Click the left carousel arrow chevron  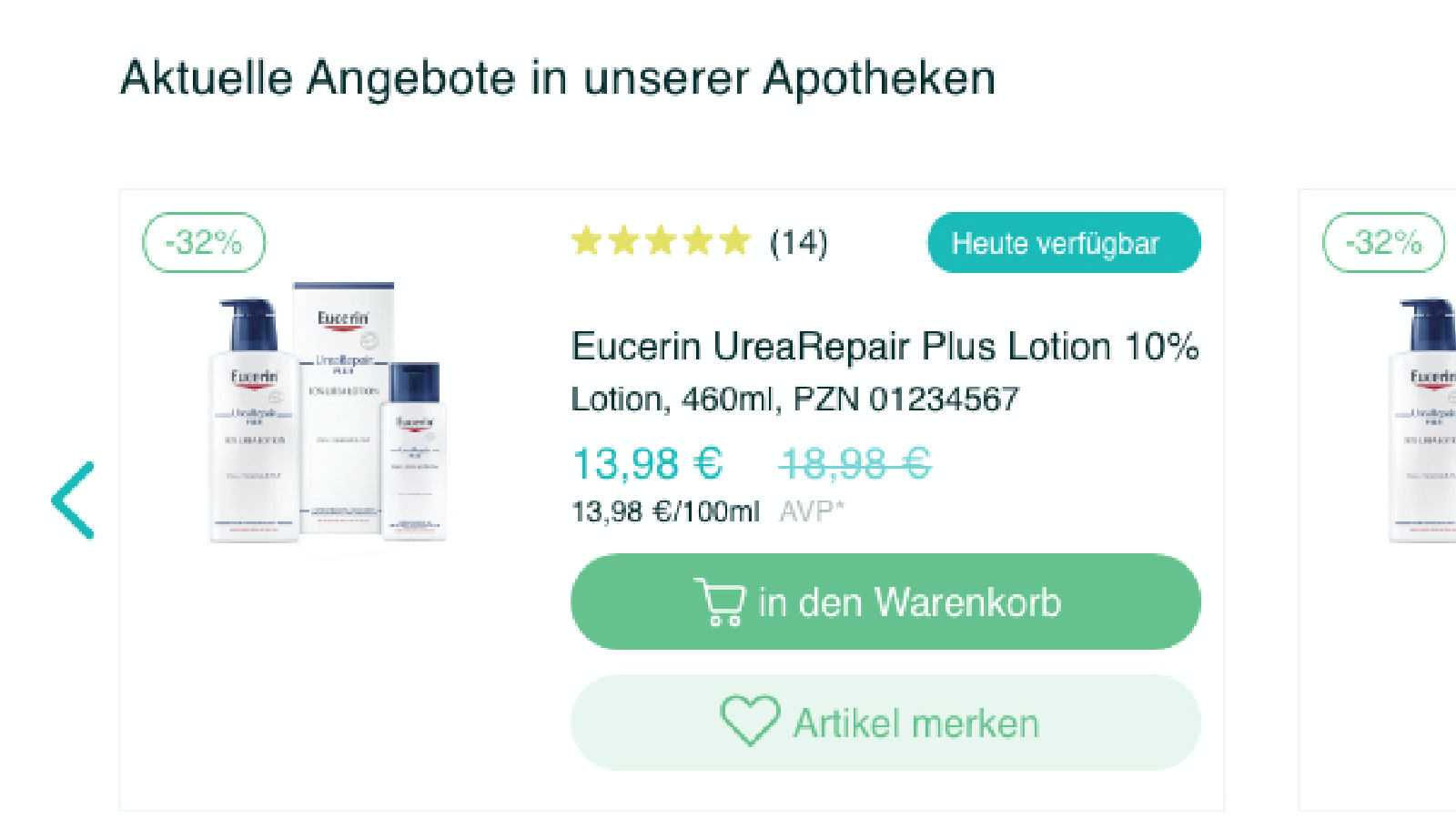tap(73, 500)
